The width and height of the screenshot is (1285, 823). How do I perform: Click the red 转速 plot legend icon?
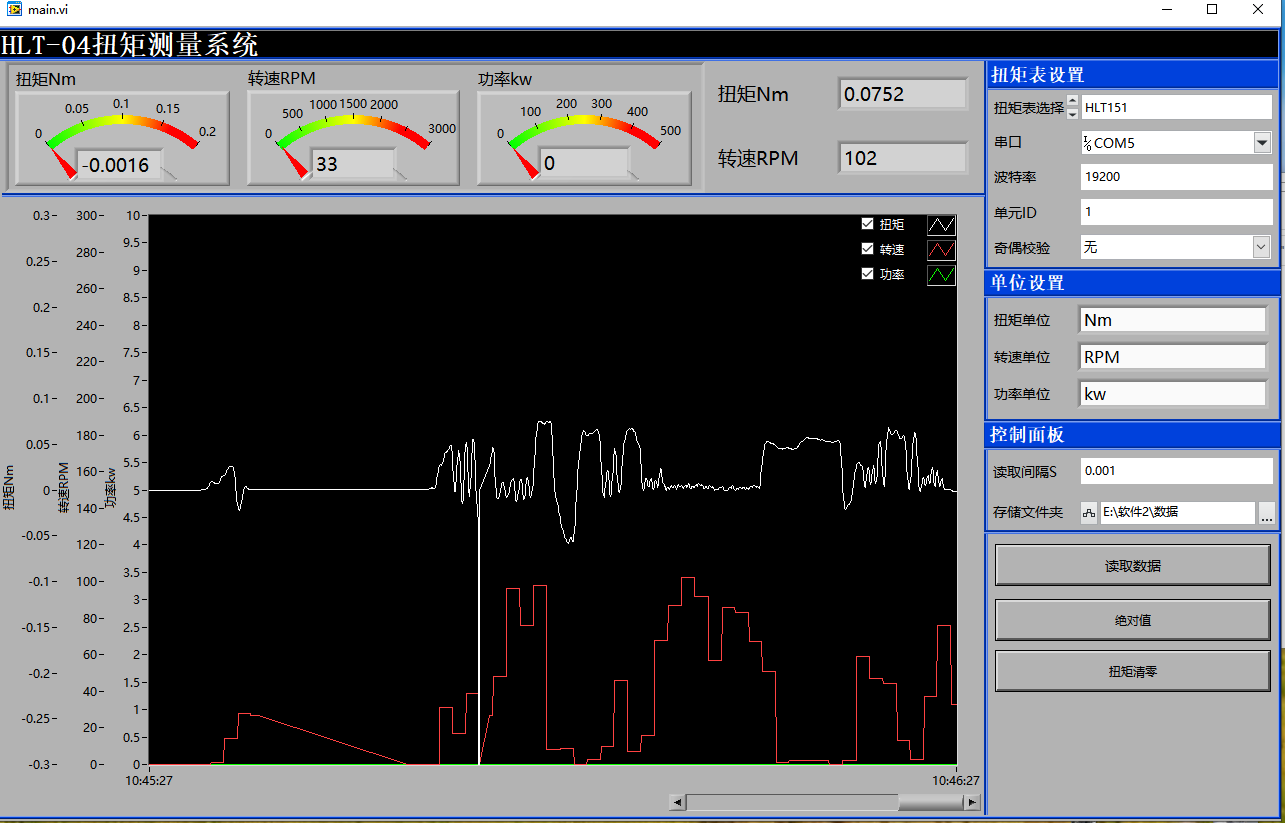pyautogui.click(x=941, y=250)
